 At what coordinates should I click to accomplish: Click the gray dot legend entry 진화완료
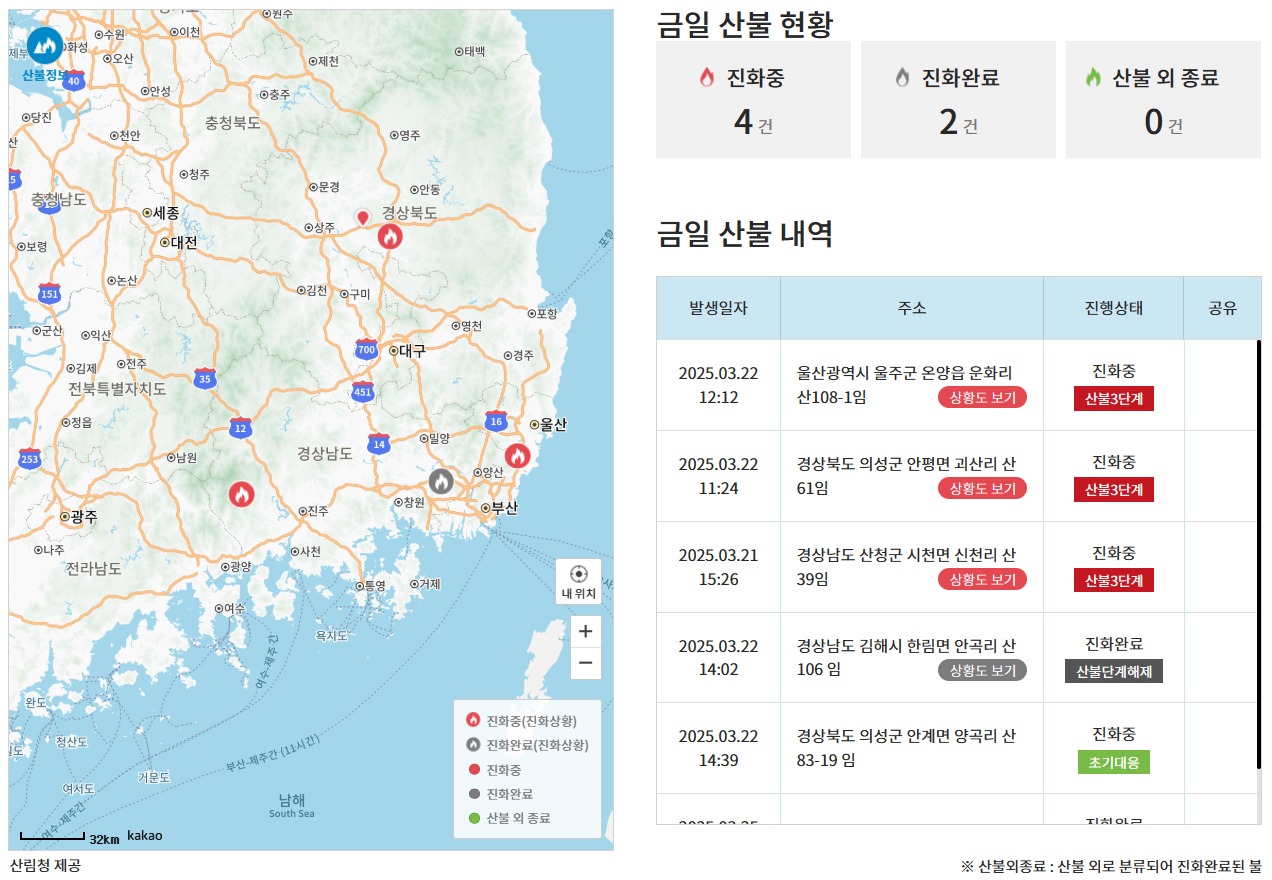click(474, 794)
